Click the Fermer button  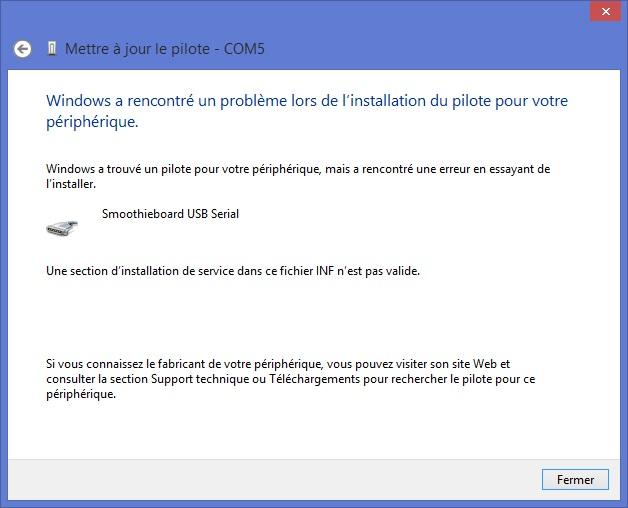[x=575, y=480]
